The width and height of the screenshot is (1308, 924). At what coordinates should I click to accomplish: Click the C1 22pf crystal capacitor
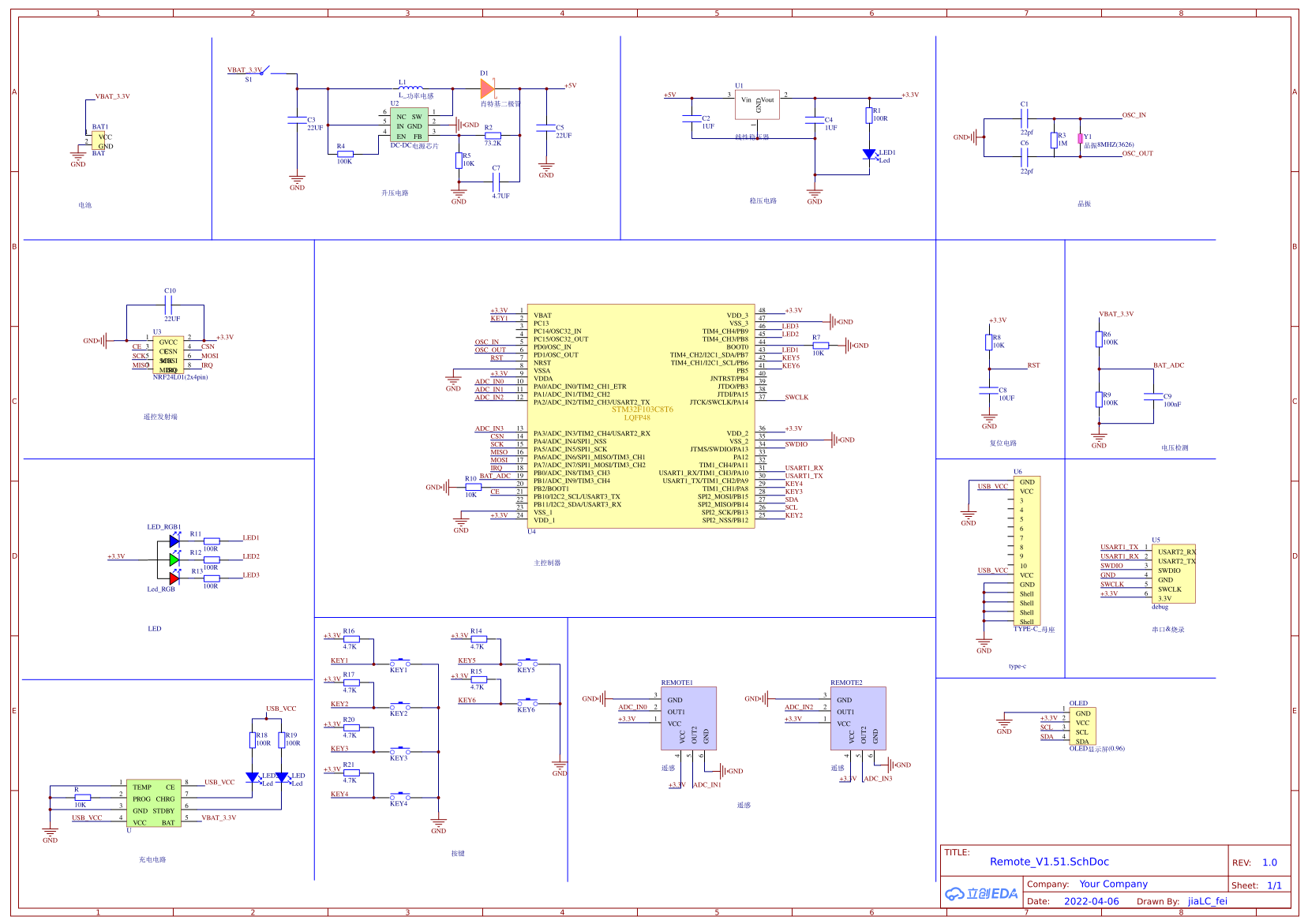pyautogui.click(x=1025, y=118)
